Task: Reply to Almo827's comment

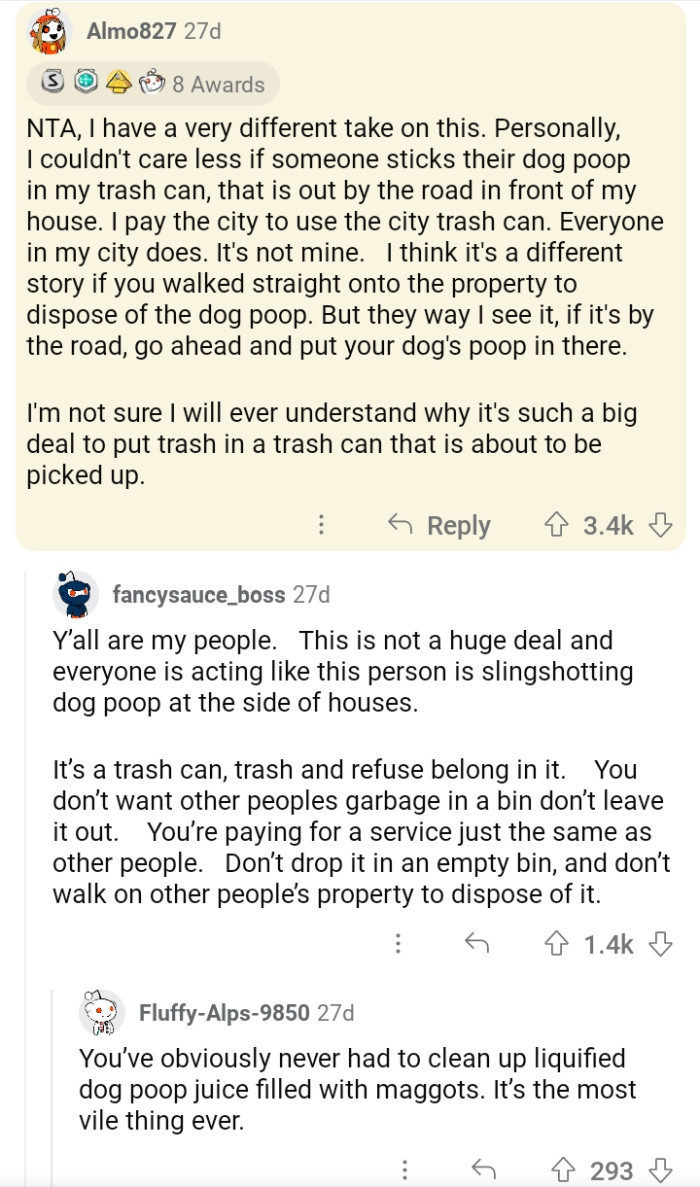Action: tap(439, 525)
